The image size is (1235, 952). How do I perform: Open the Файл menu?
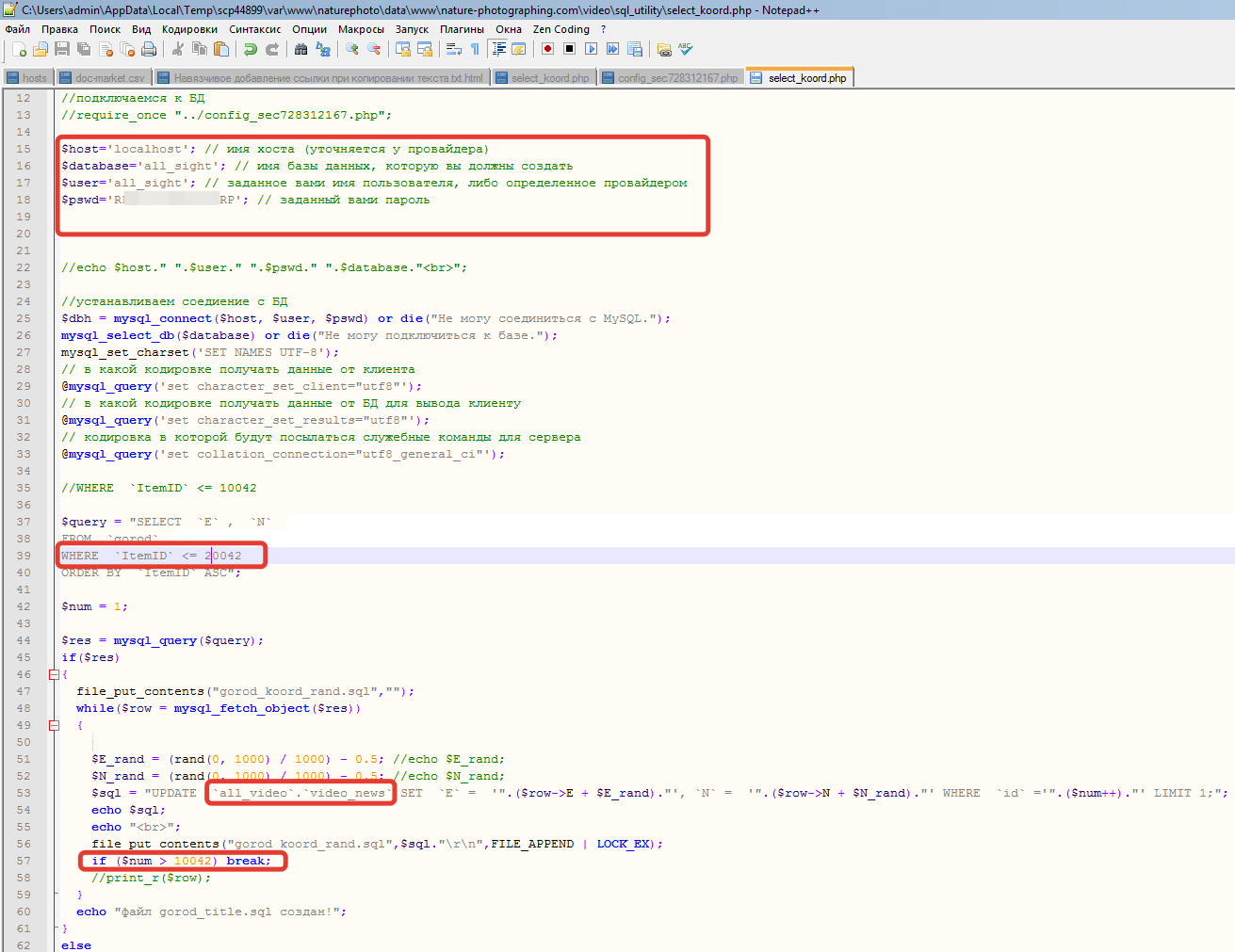17,29
